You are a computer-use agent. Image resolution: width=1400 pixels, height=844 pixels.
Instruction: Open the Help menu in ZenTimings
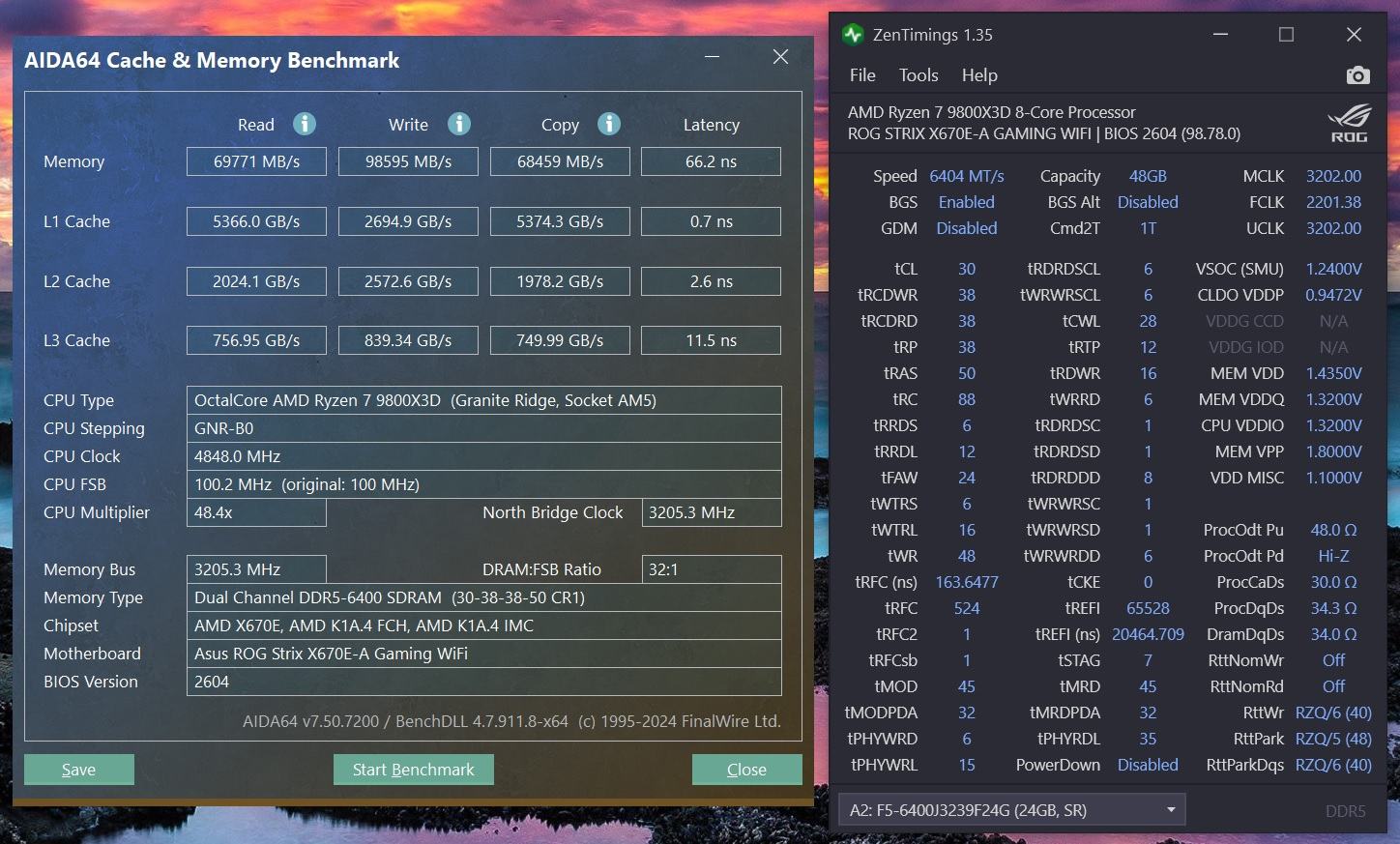979,75
